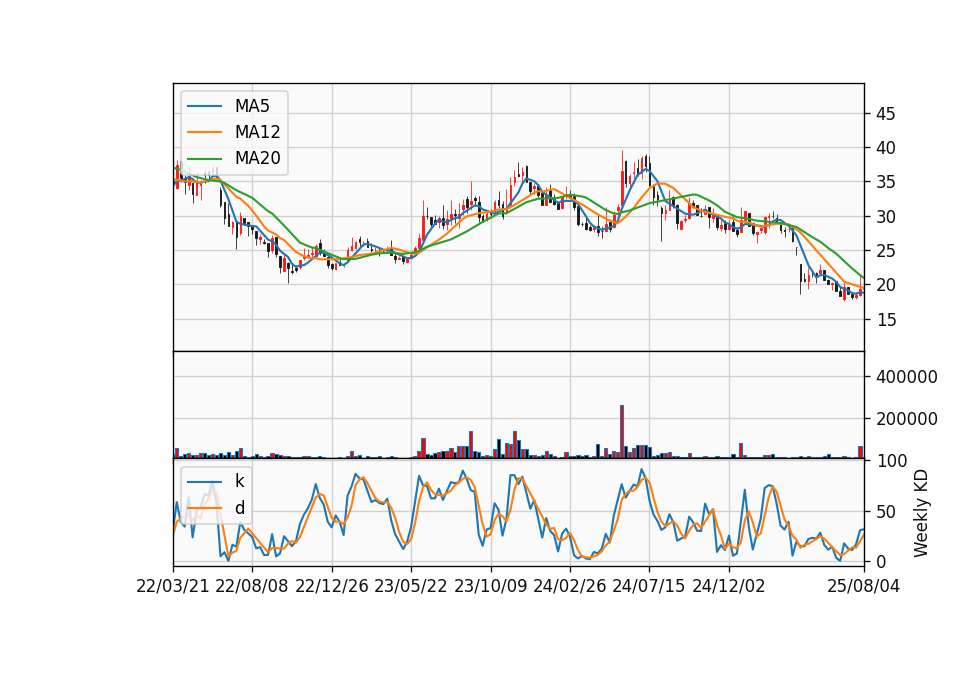Click the 25/08/04 date label
Image resolution: width=960 pixels, height=690 pixels.
[x=864, y=586]
